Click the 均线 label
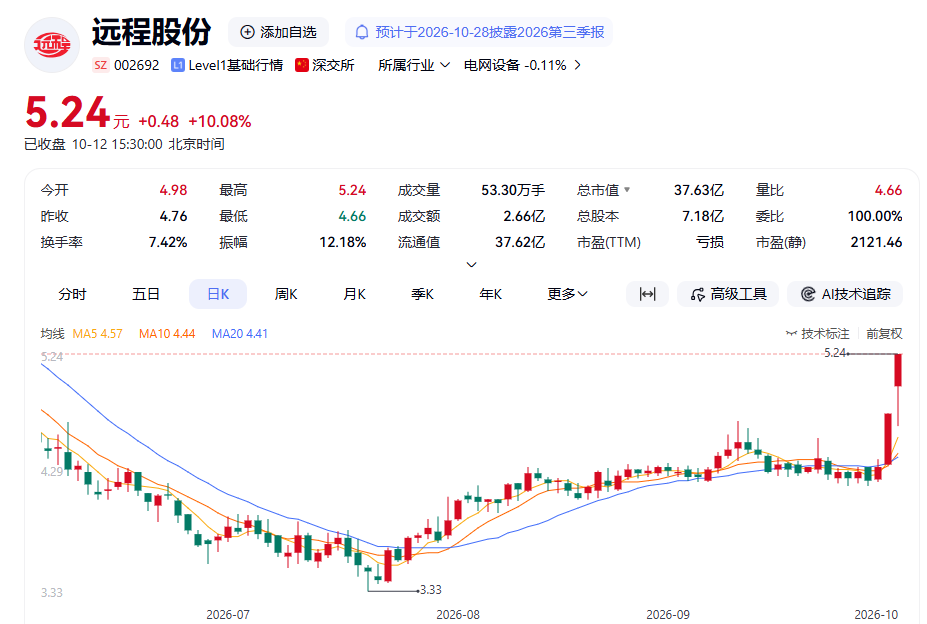 point(52,334)
